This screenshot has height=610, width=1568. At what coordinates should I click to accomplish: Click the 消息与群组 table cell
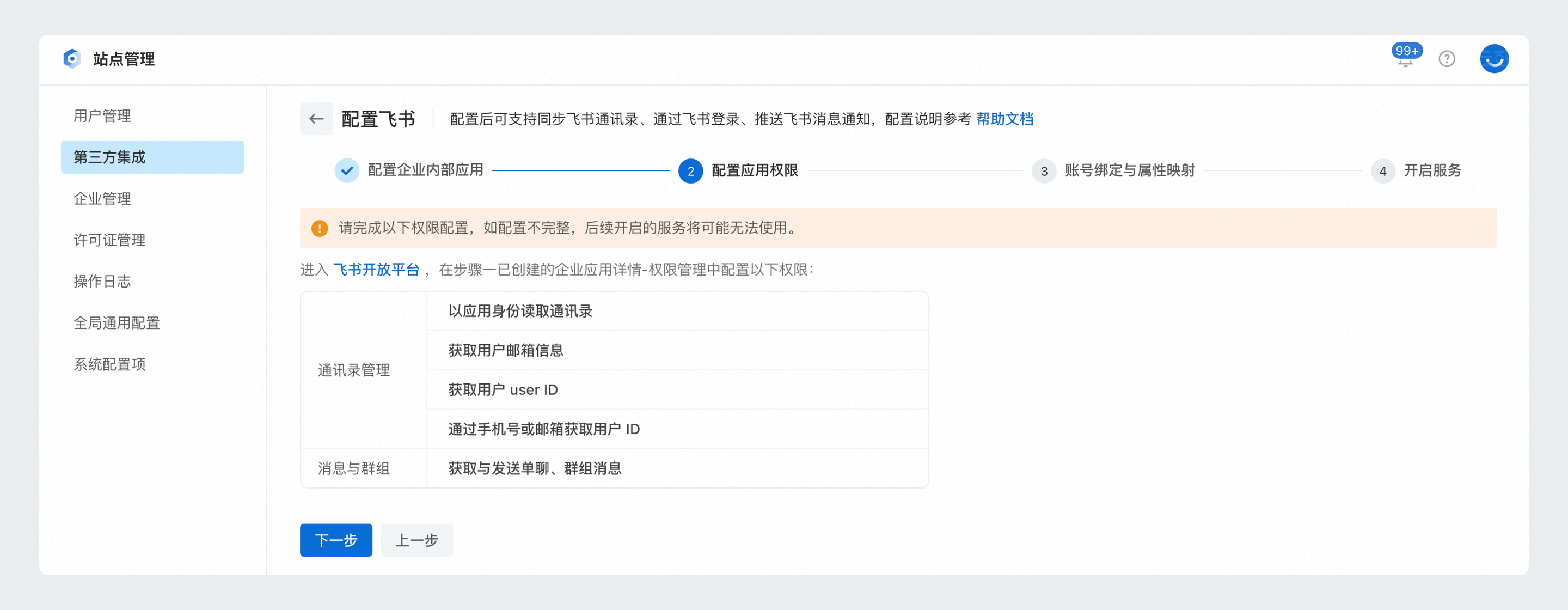pos(364,468)
